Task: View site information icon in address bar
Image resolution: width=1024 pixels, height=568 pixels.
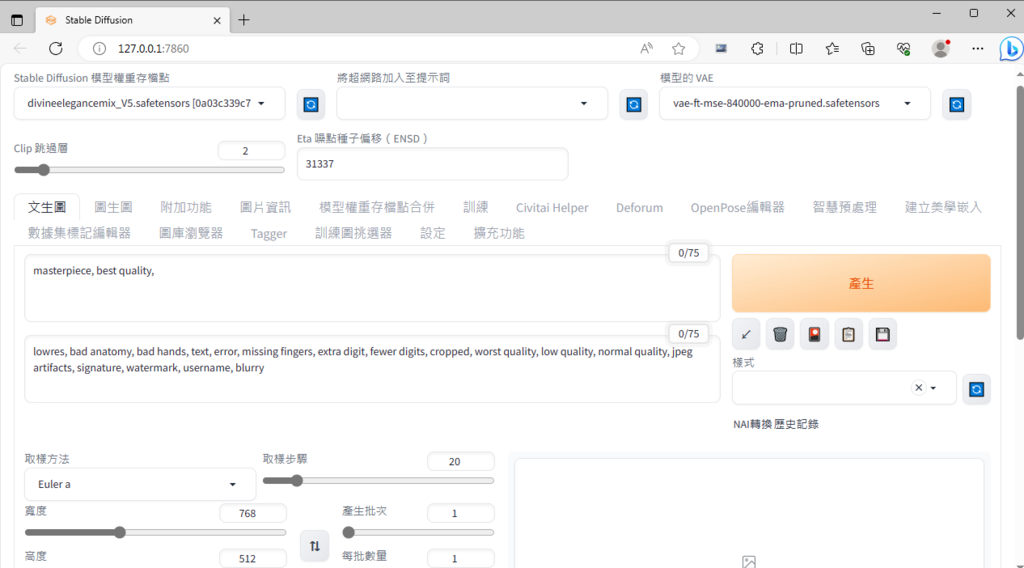Action: tap(99, 48)
